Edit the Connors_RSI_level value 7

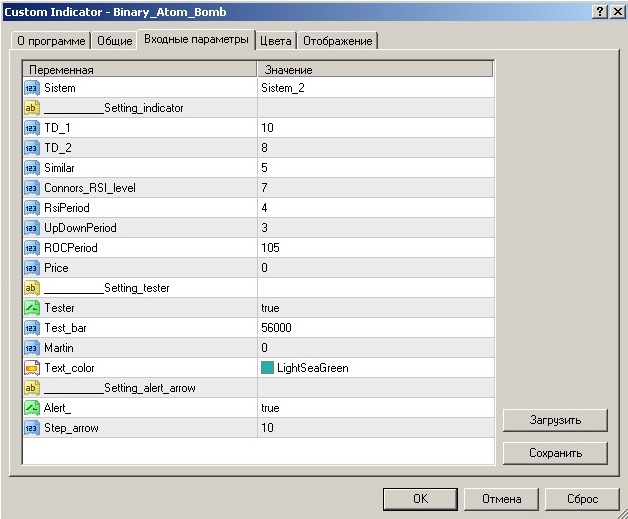tap(376, 188)
